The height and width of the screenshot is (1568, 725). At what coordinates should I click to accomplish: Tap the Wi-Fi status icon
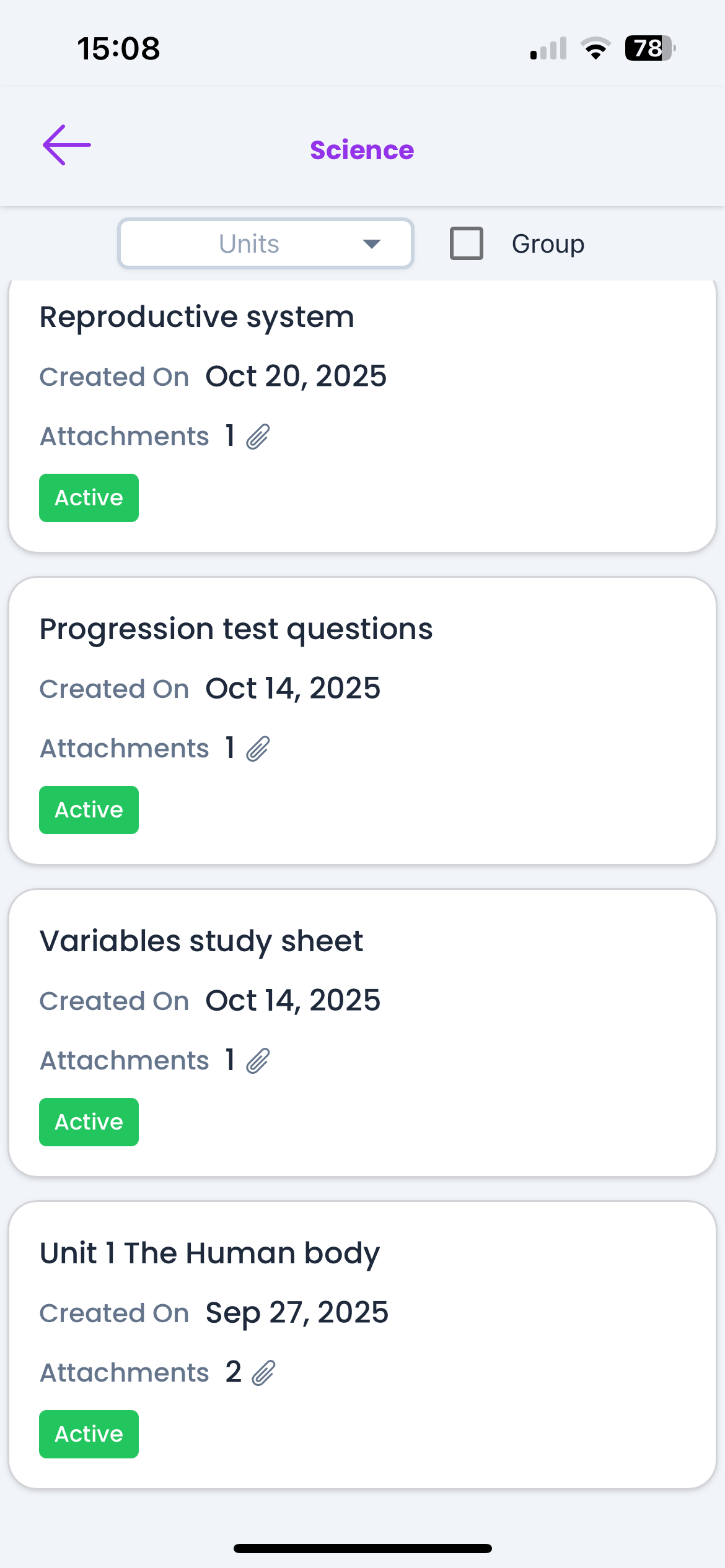[595, 48]
